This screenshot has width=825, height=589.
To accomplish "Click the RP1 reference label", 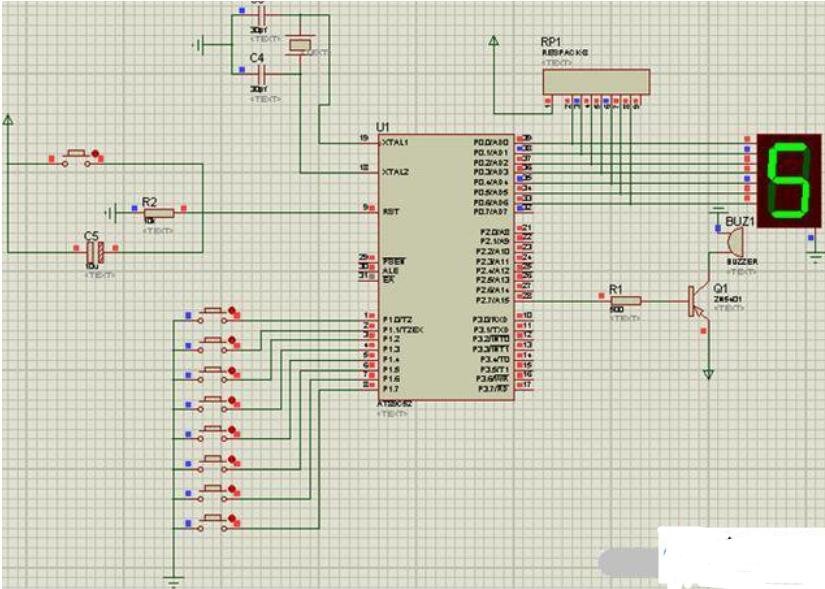I will click(x=551, y=42).
